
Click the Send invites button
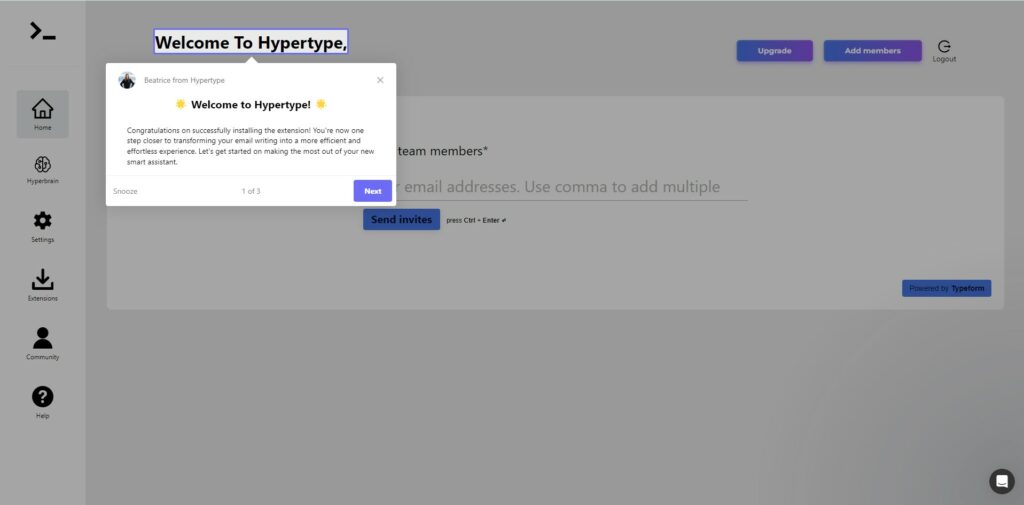[402, 220]
